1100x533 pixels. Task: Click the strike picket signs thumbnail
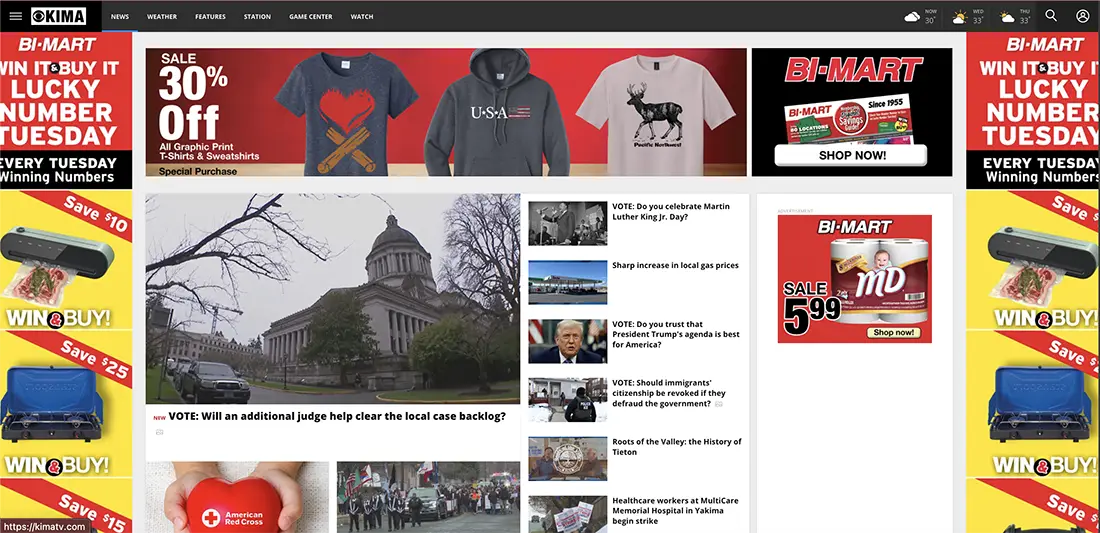(x=568, y=515)
